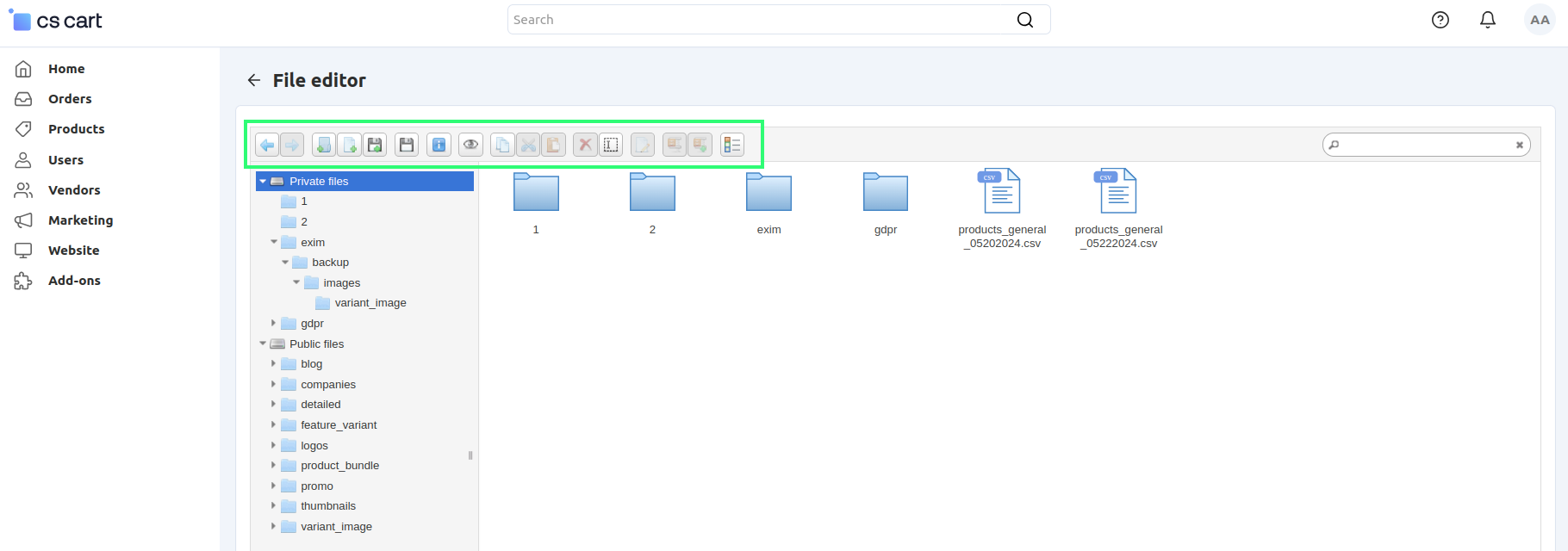Open the AA user account avatar

tap(1540, 20)
